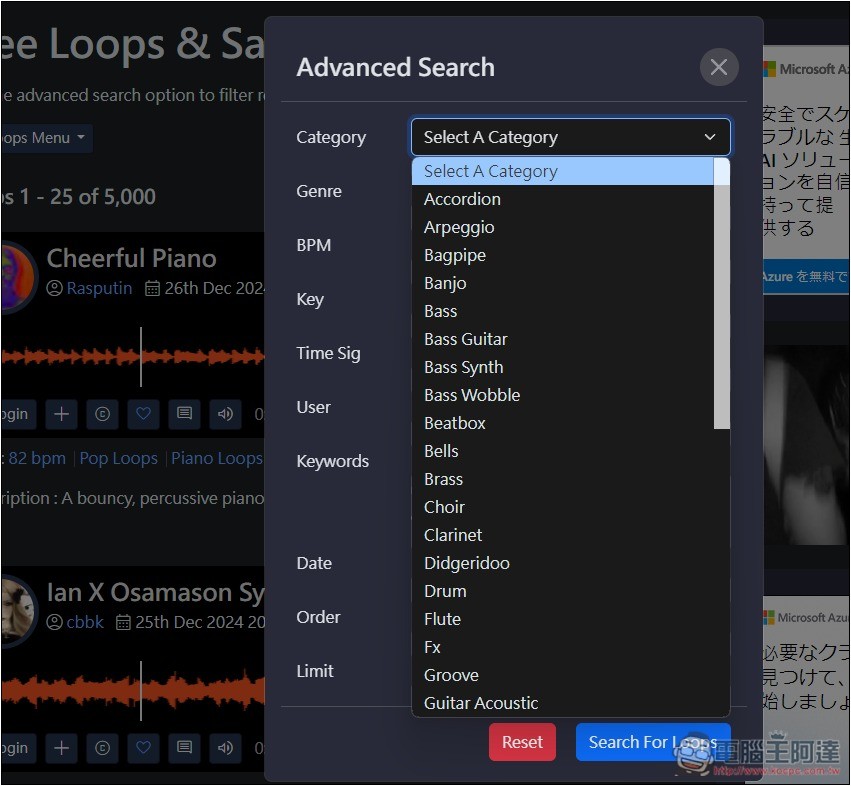The height and width of the screenshot is (786, 851).
Task: Close the Advanced Search dialog
Action: [719, 67]
